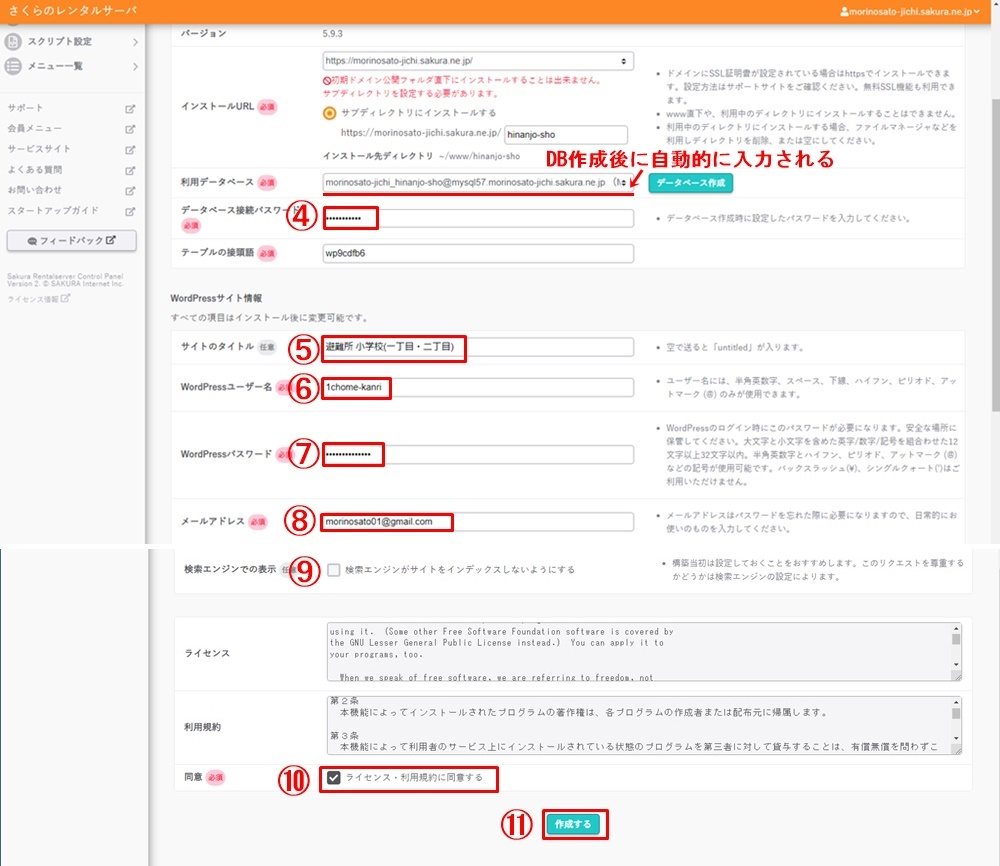Toggle the ライセンス・利用規約に同意する checkbox
The width and height of the screenshot is (1000, 866).
click(334, 777)
